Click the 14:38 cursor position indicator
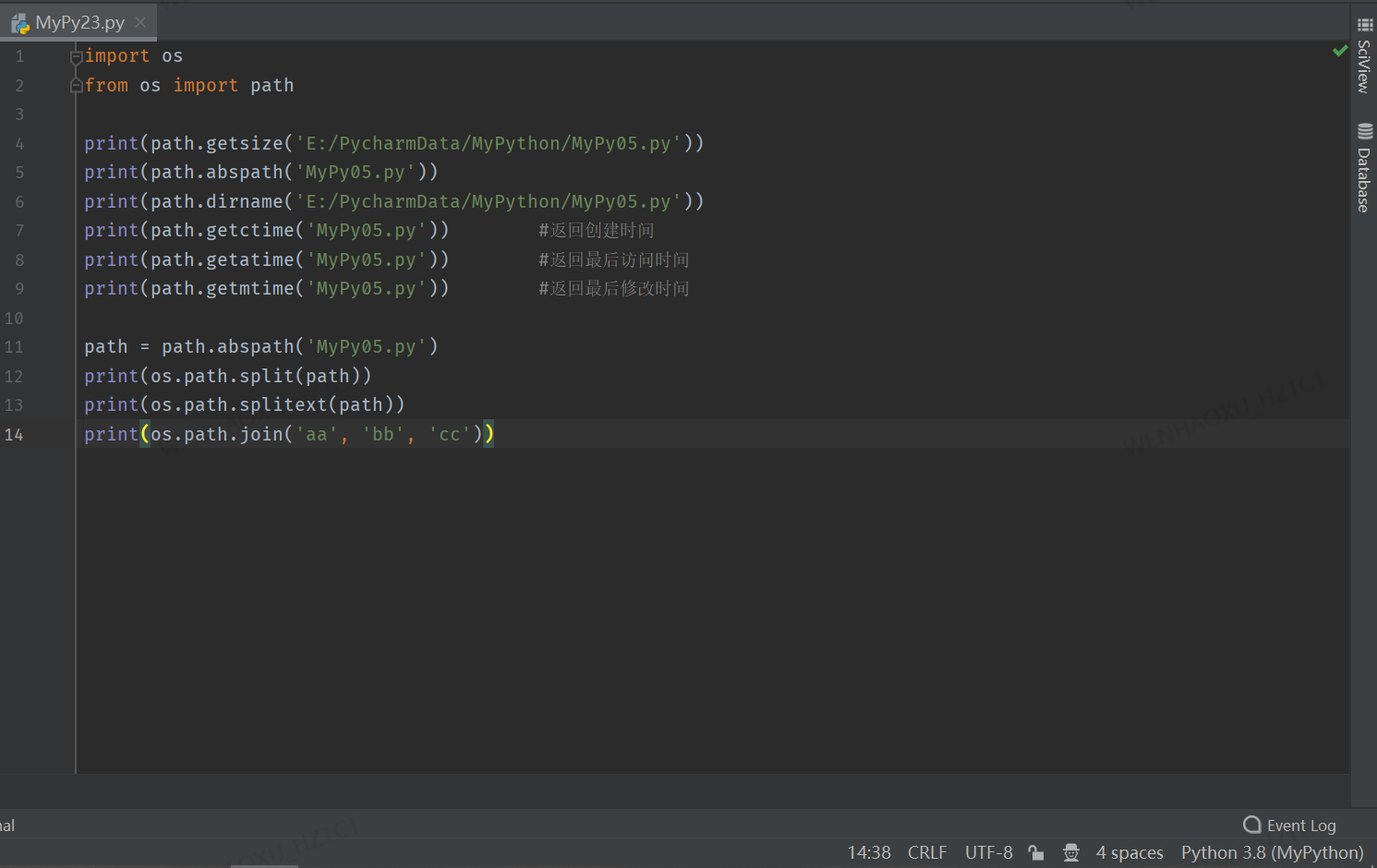The width and height of the screenshot is (1377, 868). pos(869,852)
